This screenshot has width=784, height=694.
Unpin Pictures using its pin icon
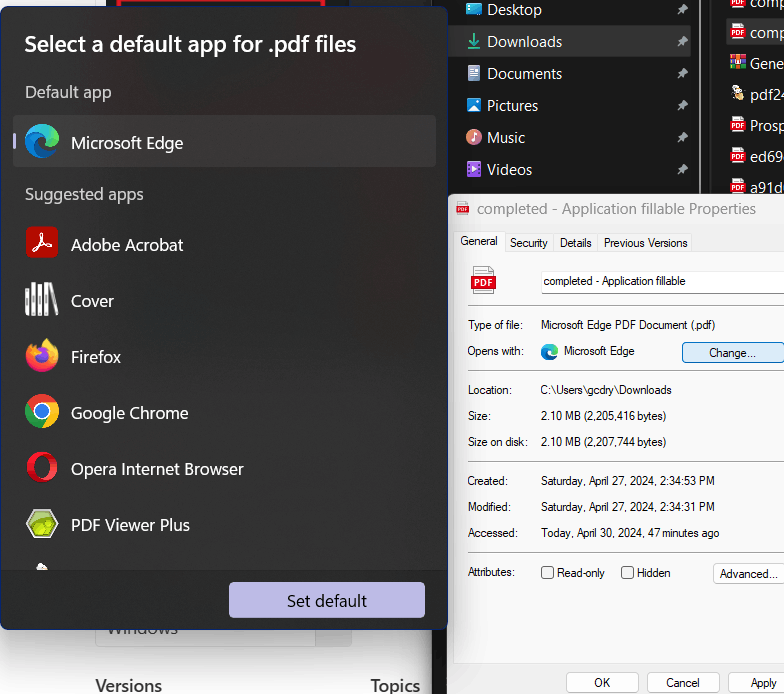tap(682, 106)
